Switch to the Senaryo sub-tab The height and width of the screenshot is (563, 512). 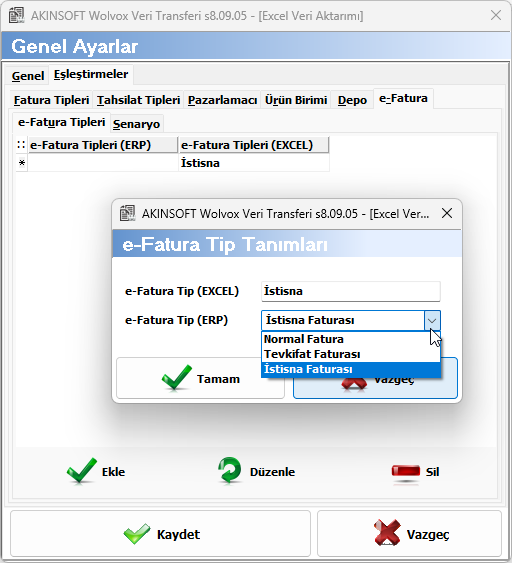136,124
